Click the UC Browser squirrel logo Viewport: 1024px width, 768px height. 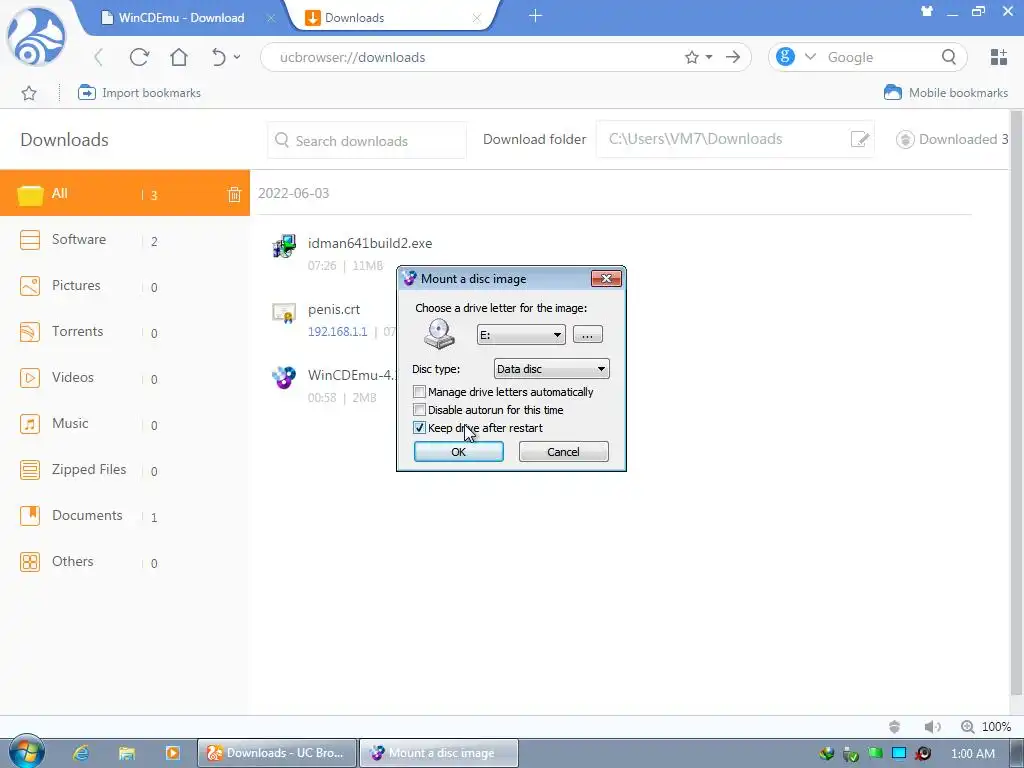coord(37,37)
